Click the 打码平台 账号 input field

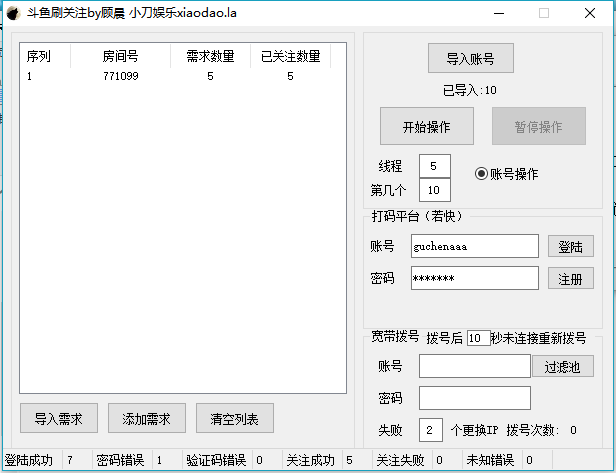[x=474, y=246]
